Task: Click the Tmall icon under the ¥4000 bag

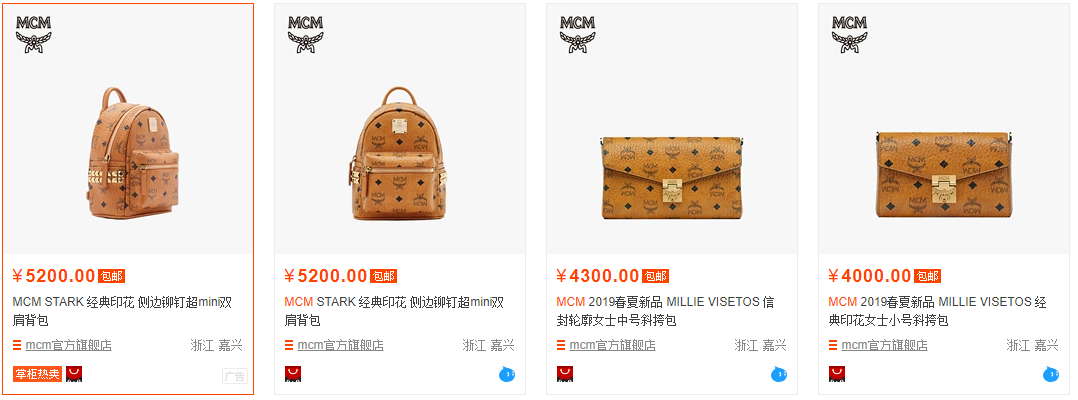Action: click(x=837, y=374)
